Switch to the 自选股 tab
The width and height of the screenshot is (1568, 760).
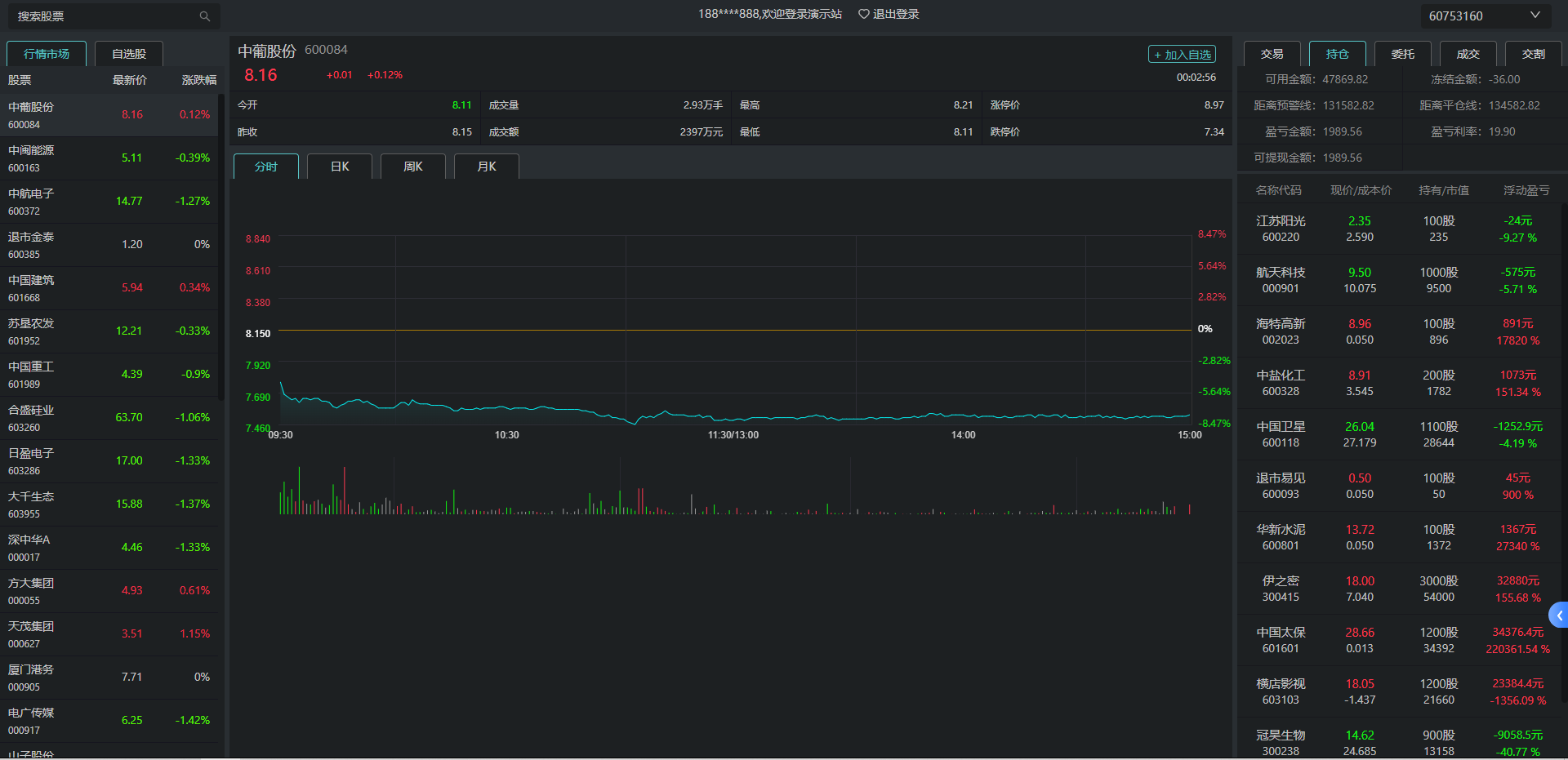coord(129,54)
